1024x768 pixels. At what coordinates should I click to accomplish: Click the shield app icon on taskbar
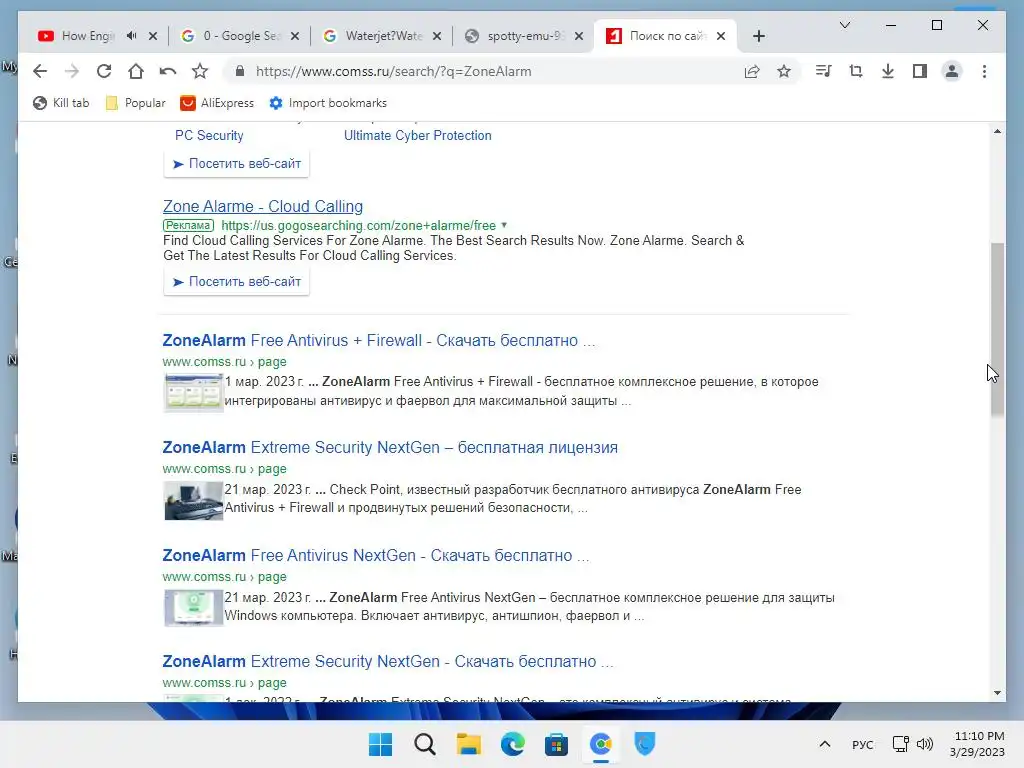645,744
